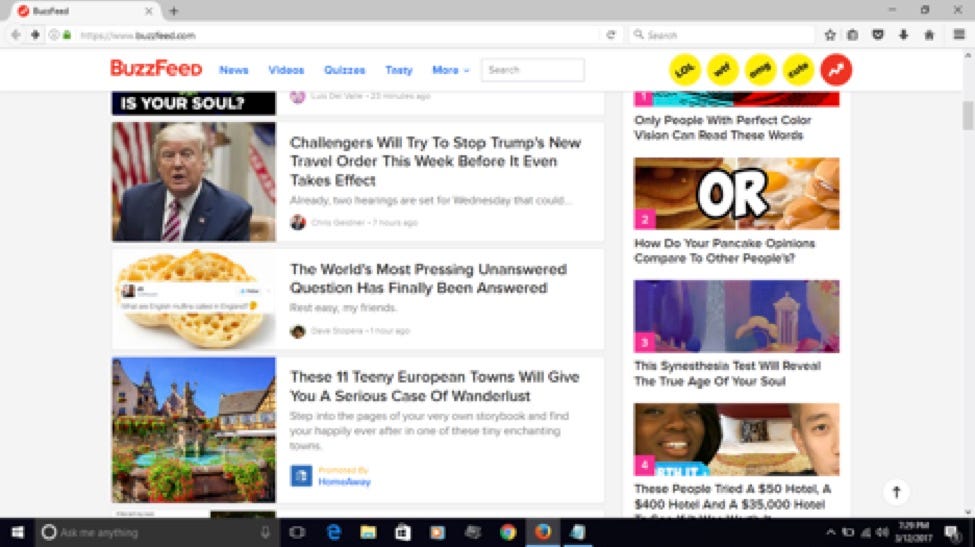Open the hotel video thumbnail
Viewport: 975px width, 547px height.
736,439
